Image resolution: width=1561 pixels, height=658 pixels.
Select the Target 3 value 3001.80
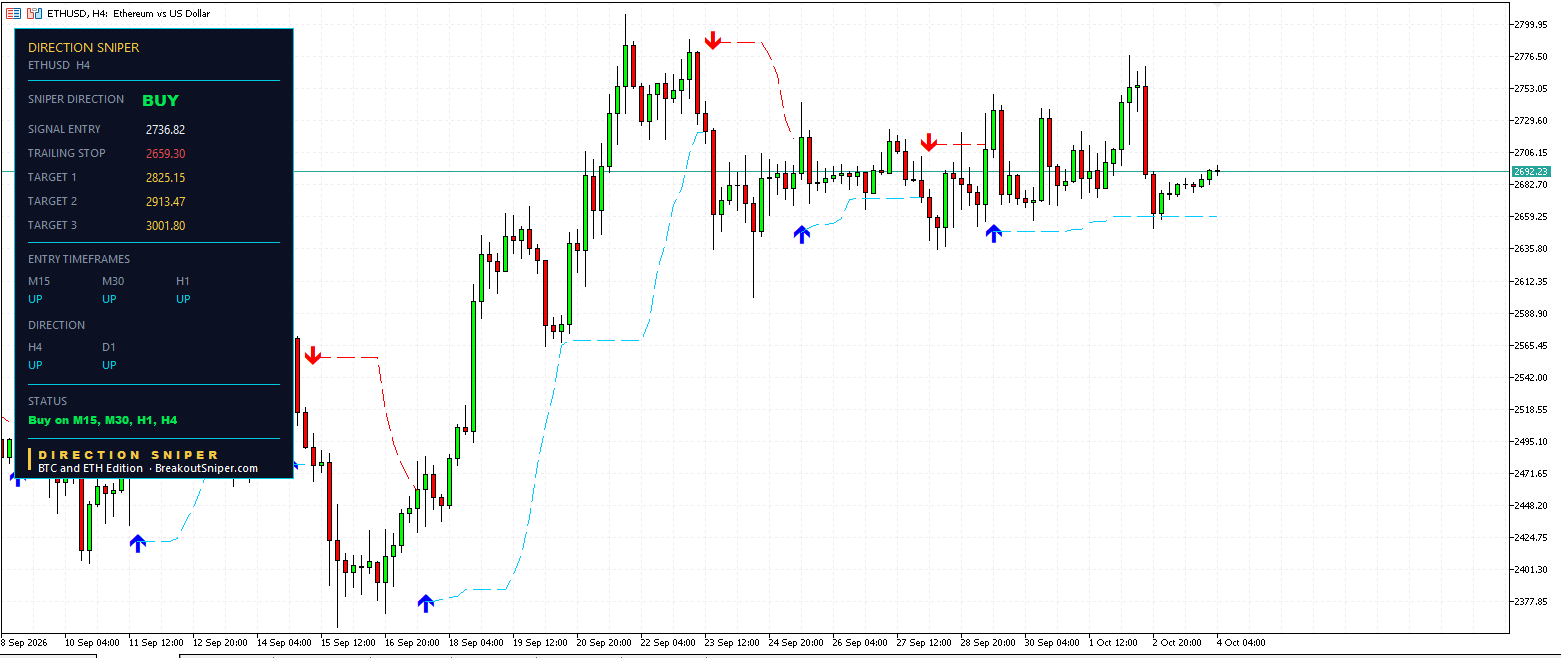165,225
